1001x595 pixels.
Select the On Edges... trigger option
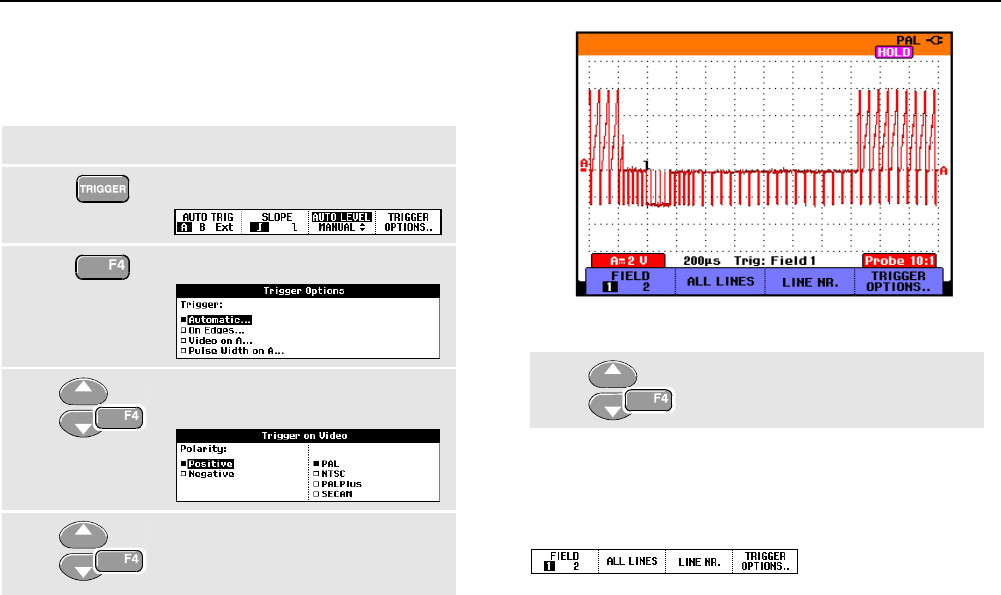213,330
